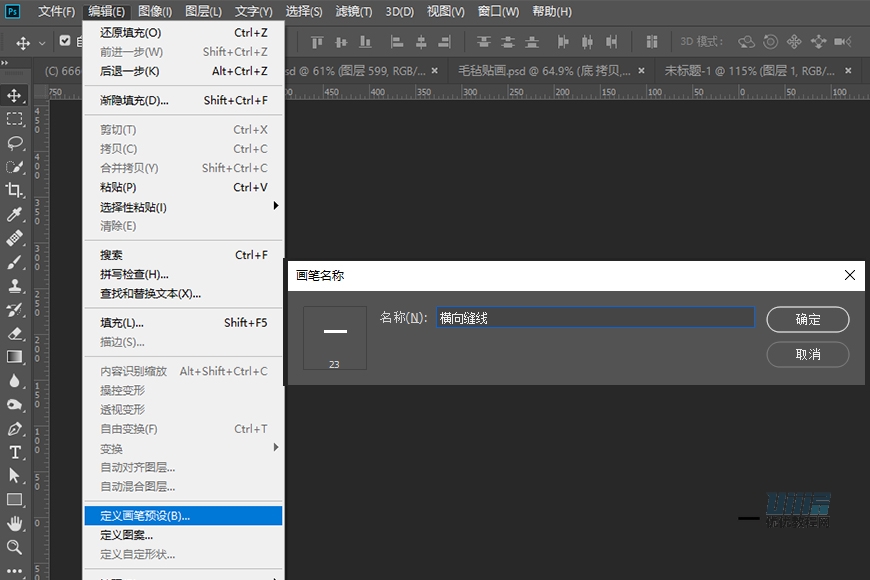
Task: Select the Quick Selection tool
Action: pos(14,167)
